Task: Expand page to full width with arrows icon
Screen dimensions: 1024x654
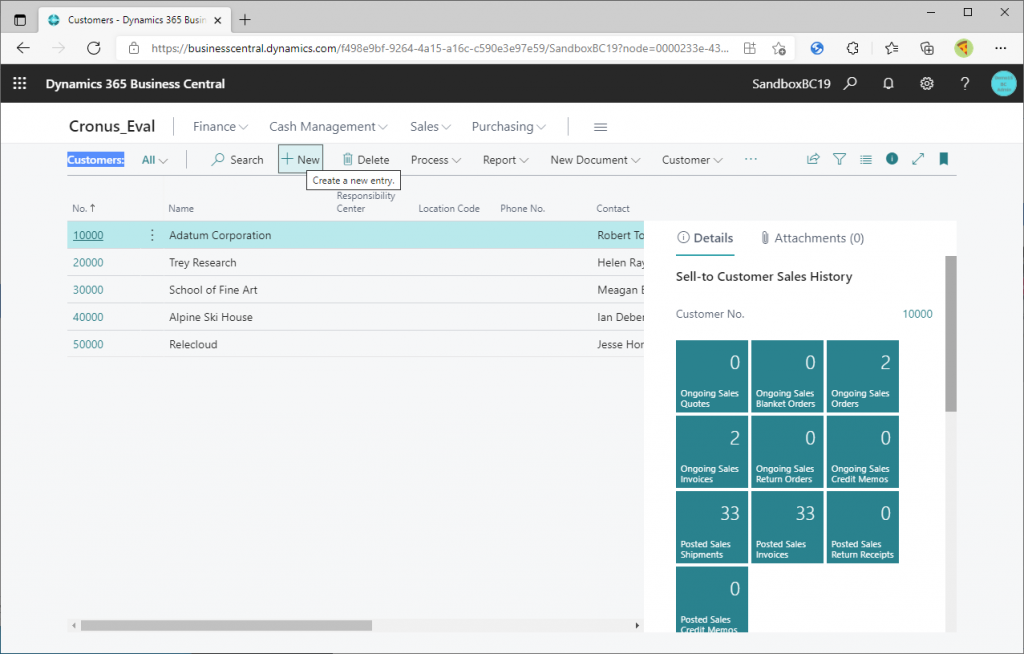Action: [918, 159]
